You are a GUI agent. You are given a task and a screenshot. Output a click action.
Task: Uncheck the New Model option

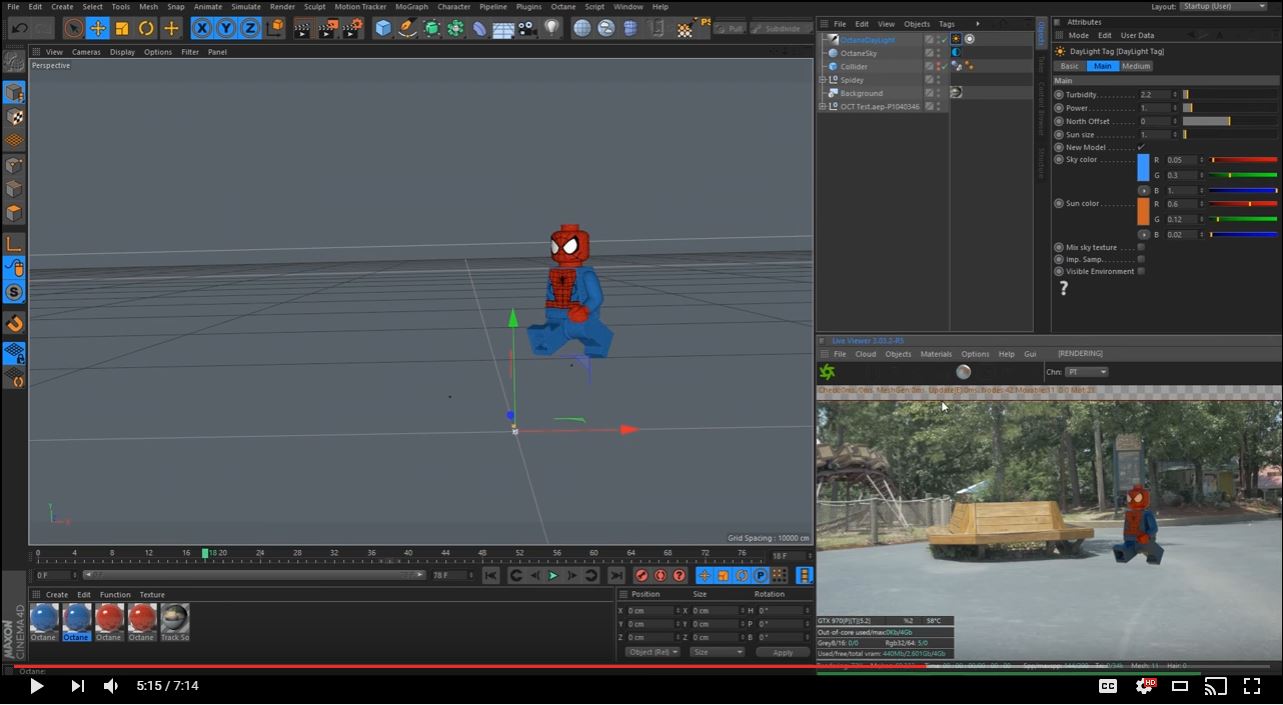click(x=1141, y=147)
